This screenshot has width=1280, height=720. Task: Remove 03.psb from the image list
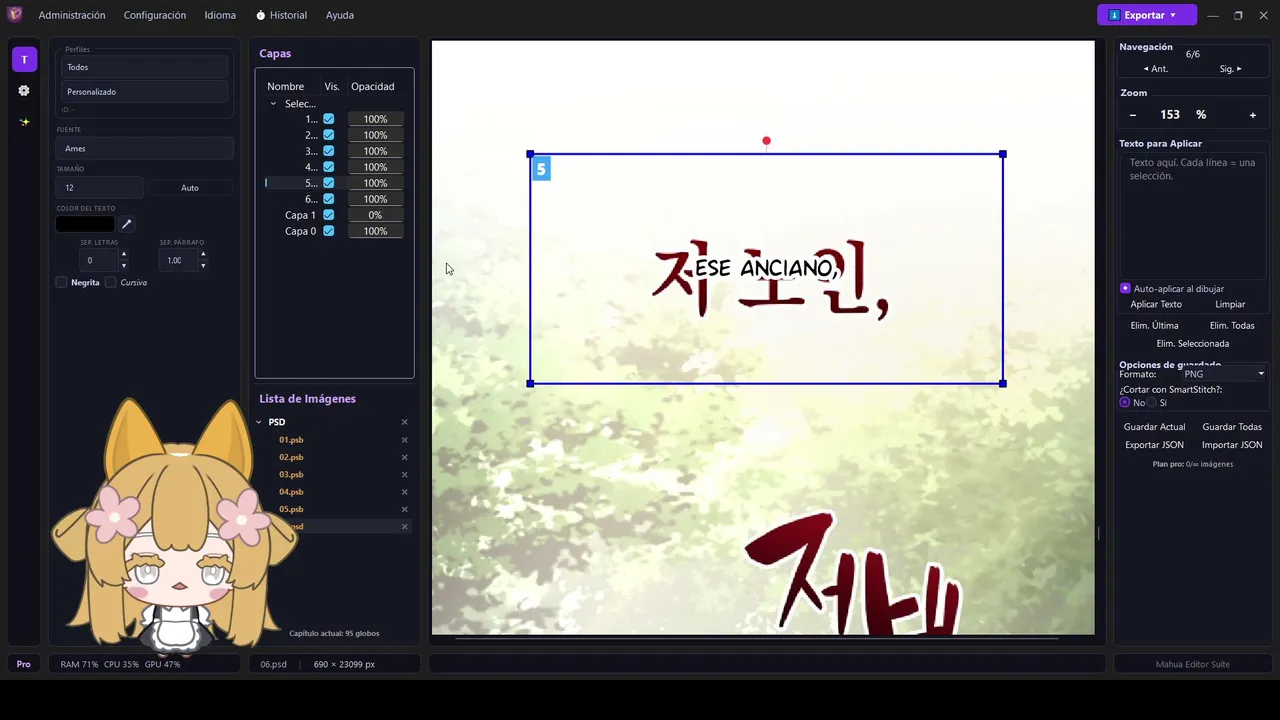pos(405,475)
